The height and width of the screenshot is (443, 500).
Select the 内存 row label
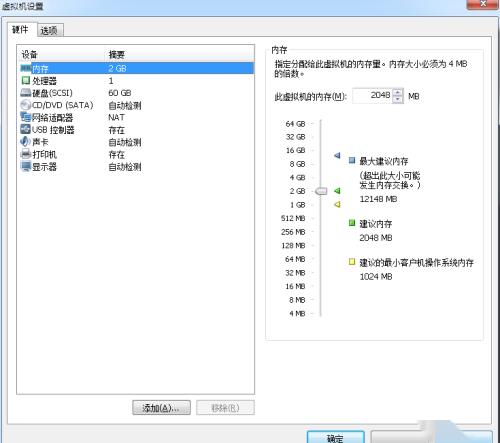[40, 69]
